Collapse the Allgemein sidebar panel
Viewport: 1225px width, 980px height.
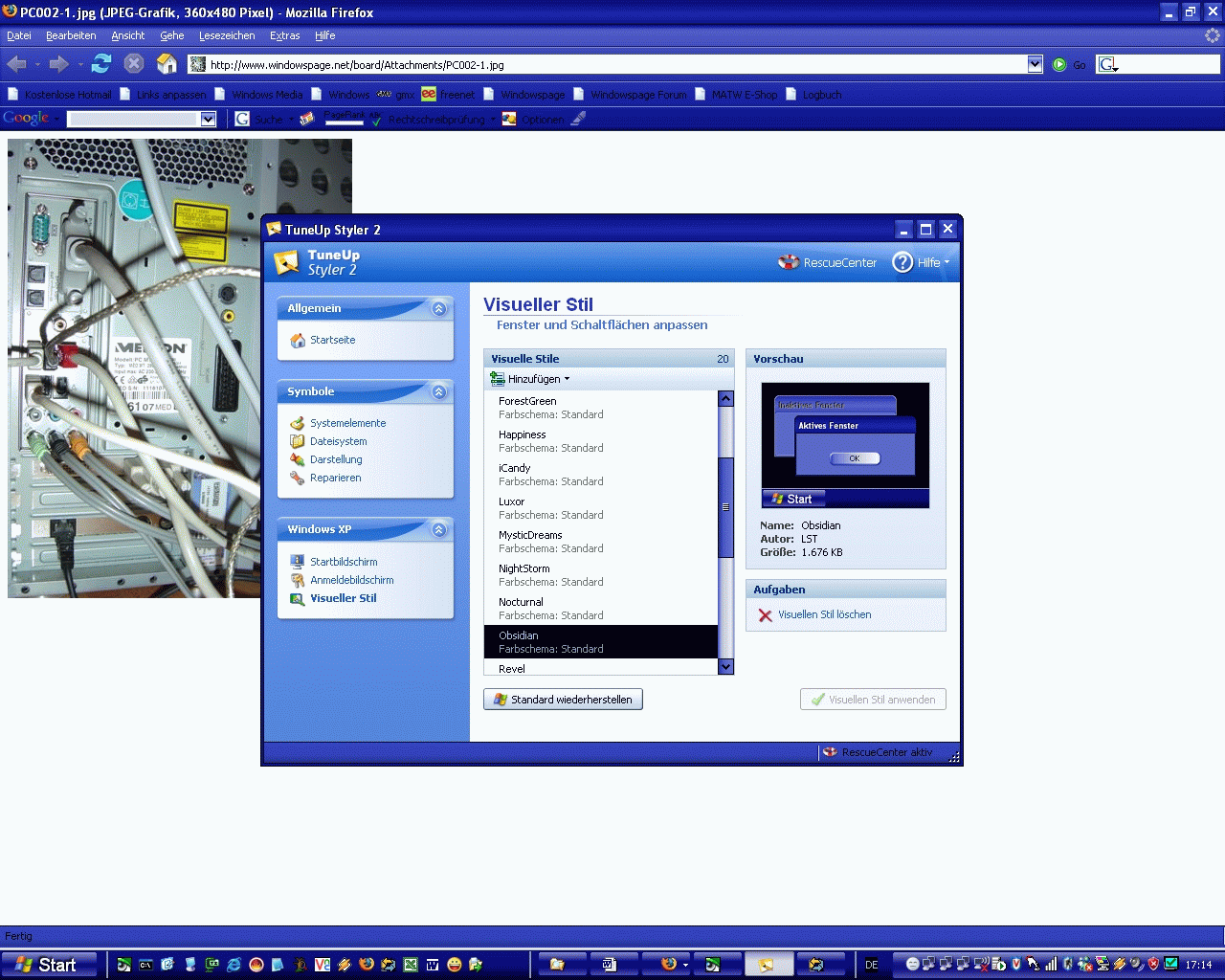[x=439, y=308]
